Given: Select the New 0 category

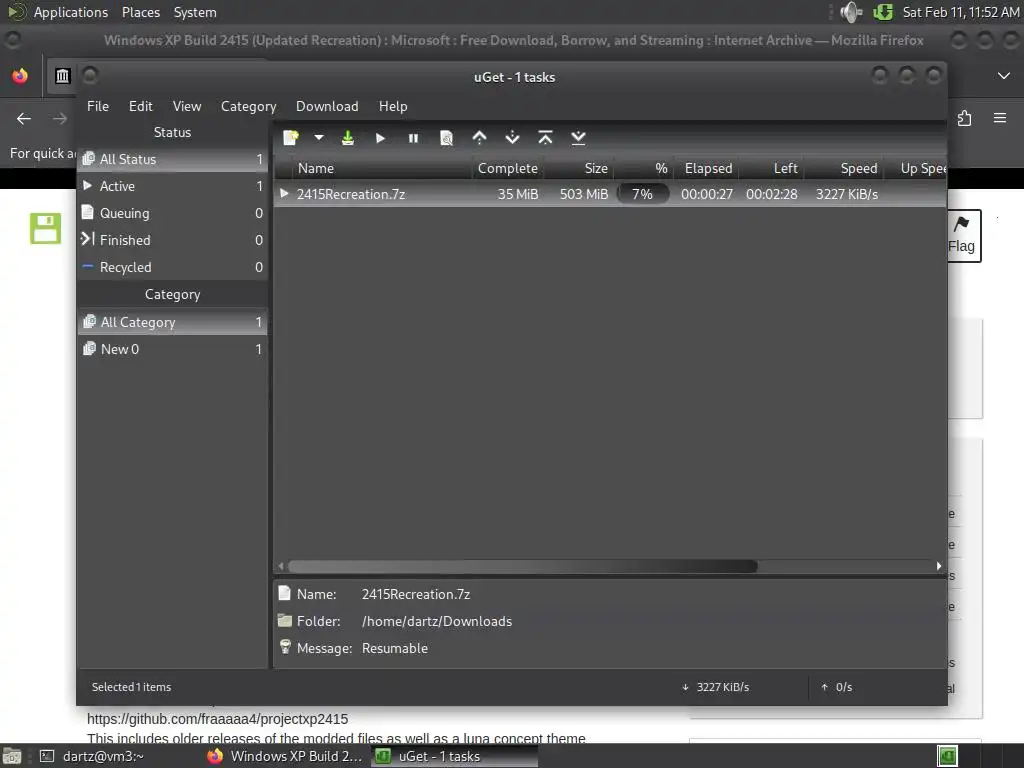Looking at the screenshot, I should (172, 349).
